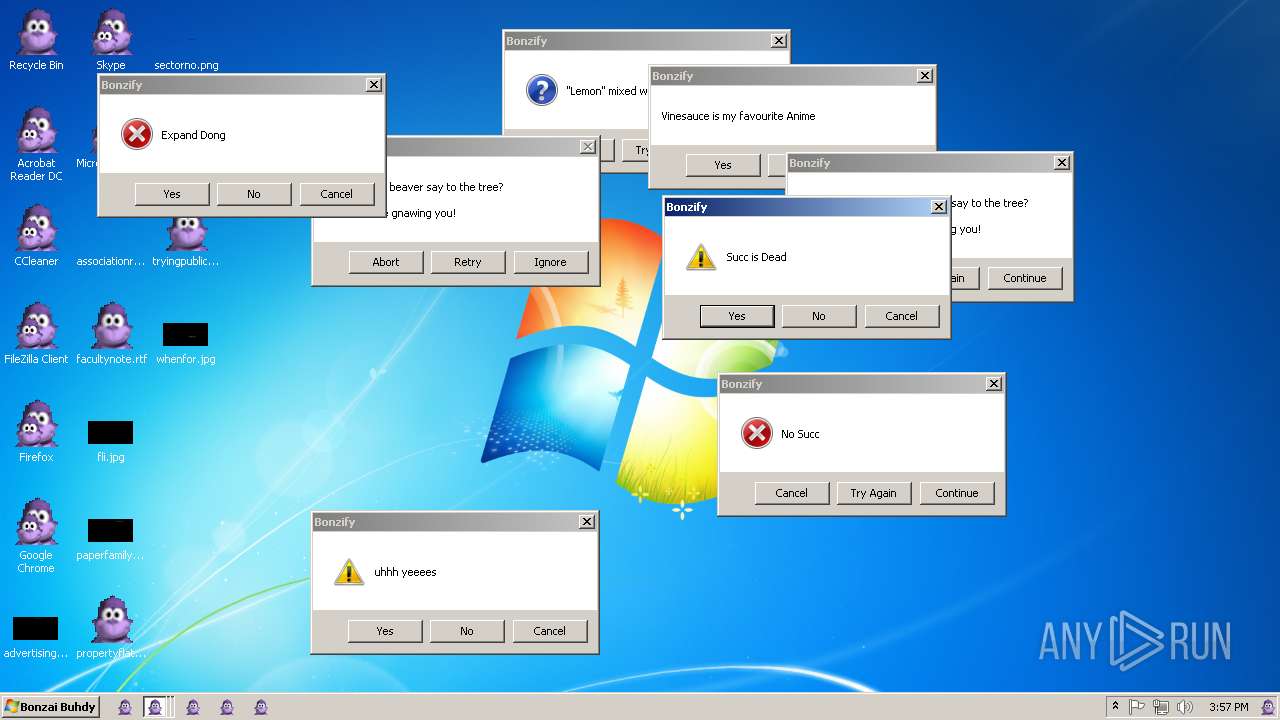Select the facultynote.rtf file icon

(x=111, y=334)
